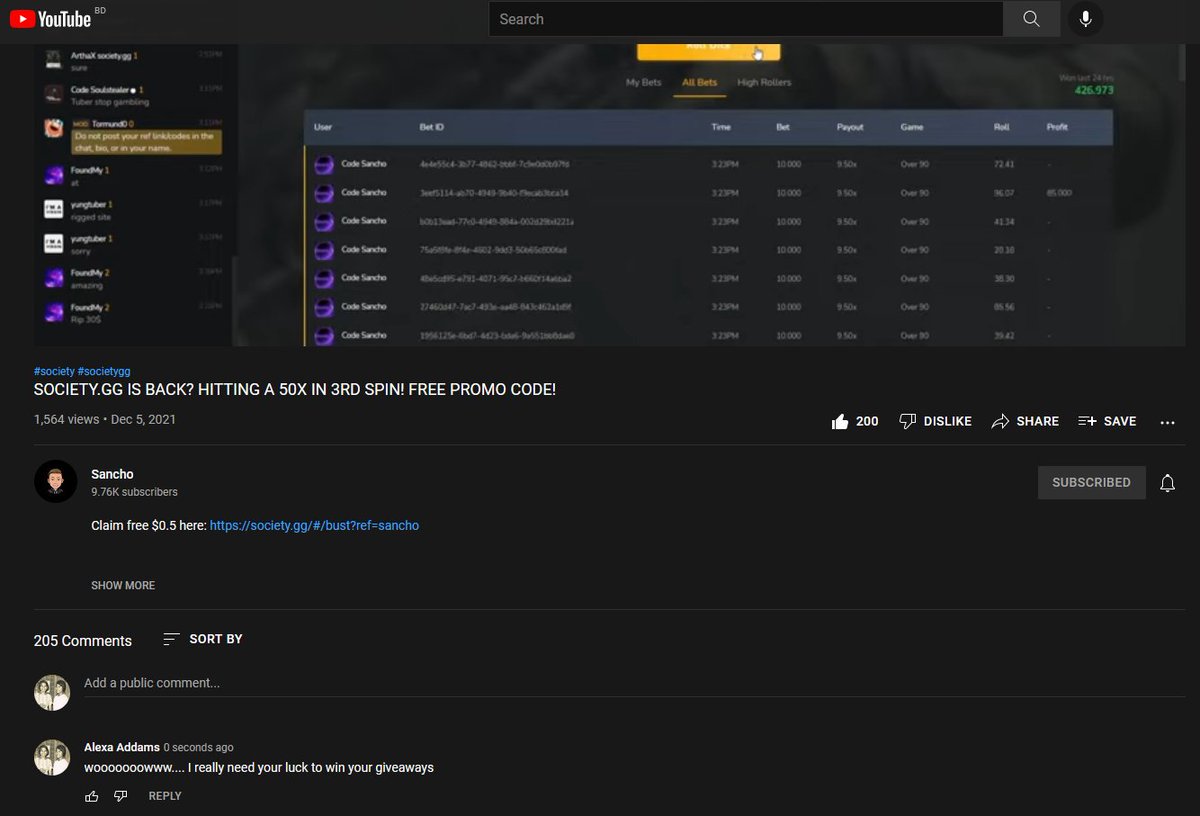Open the SORT BY comments dropdown
Screen dimensions: 1200x816
click(203, 639)
